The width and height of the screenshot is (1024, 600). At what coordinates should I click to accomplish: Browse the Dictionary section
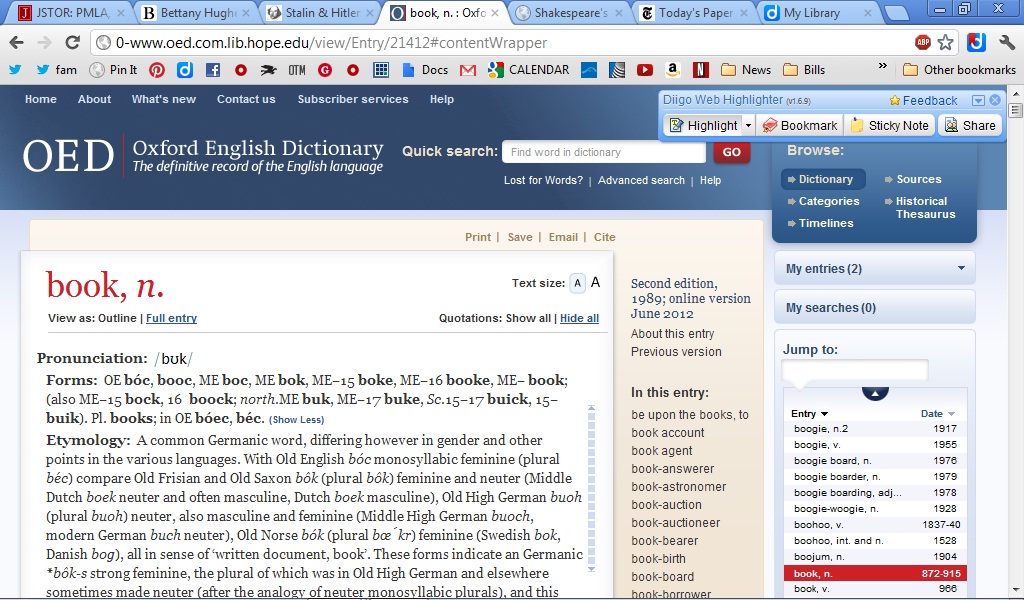(823, 179)
